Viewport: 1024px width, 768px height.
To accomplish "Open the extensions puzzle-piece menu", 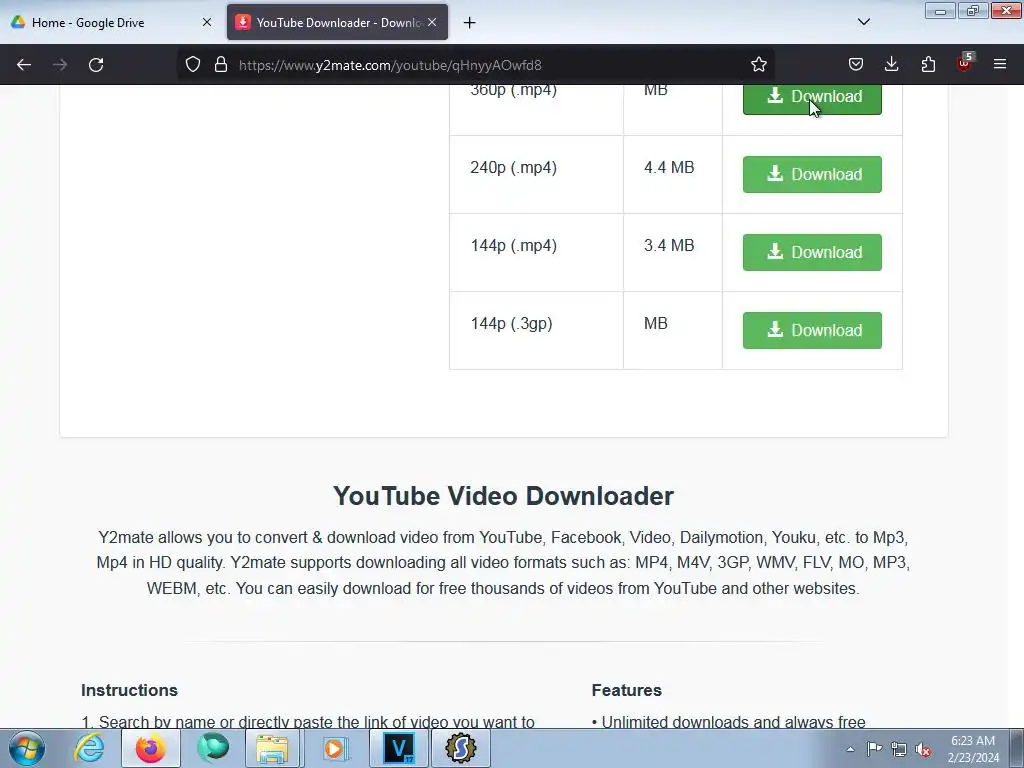I will [928, 65].
